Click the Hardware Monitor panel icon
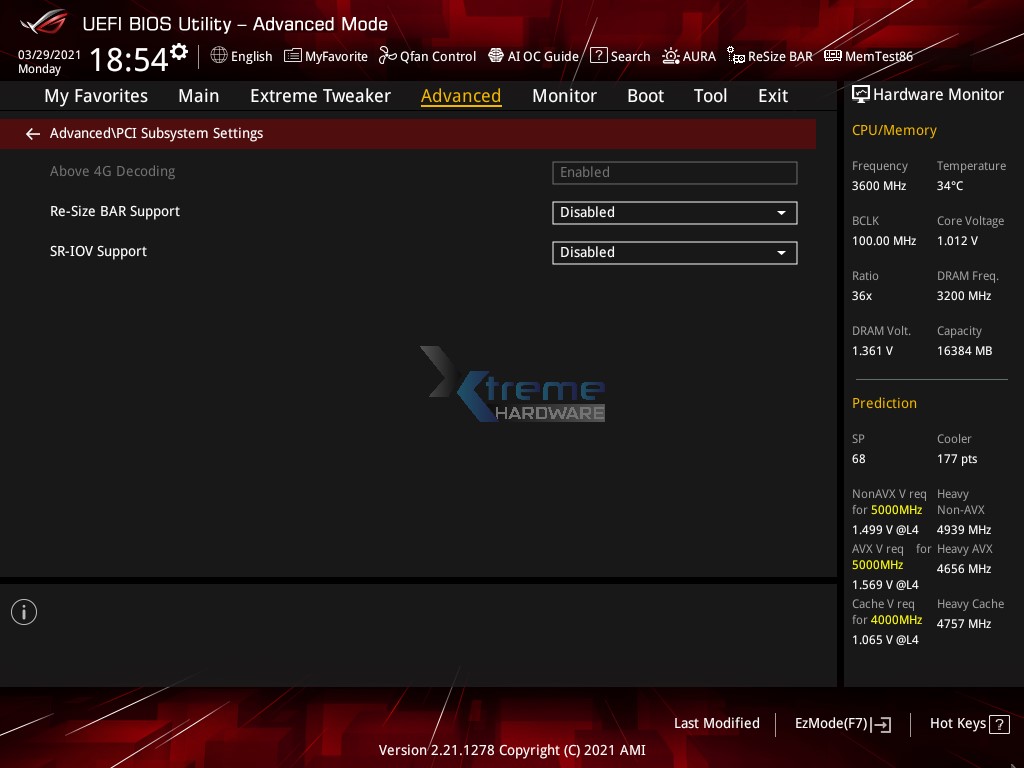The image size is (1024, 768). [861, 94]
